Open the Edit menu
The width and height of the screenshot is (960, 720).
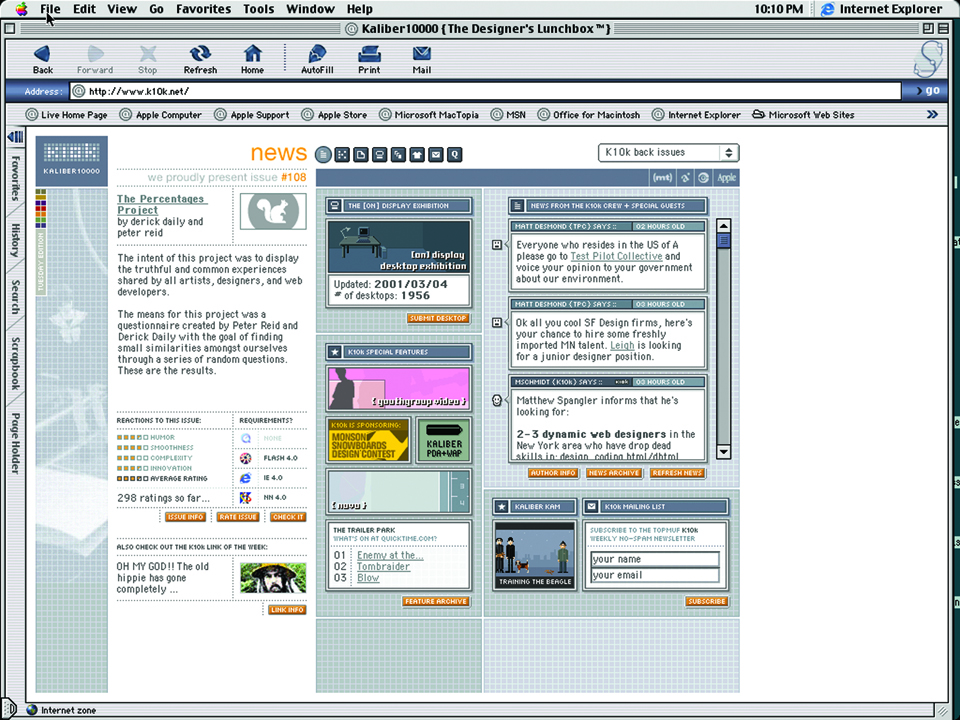coord(84,9)
